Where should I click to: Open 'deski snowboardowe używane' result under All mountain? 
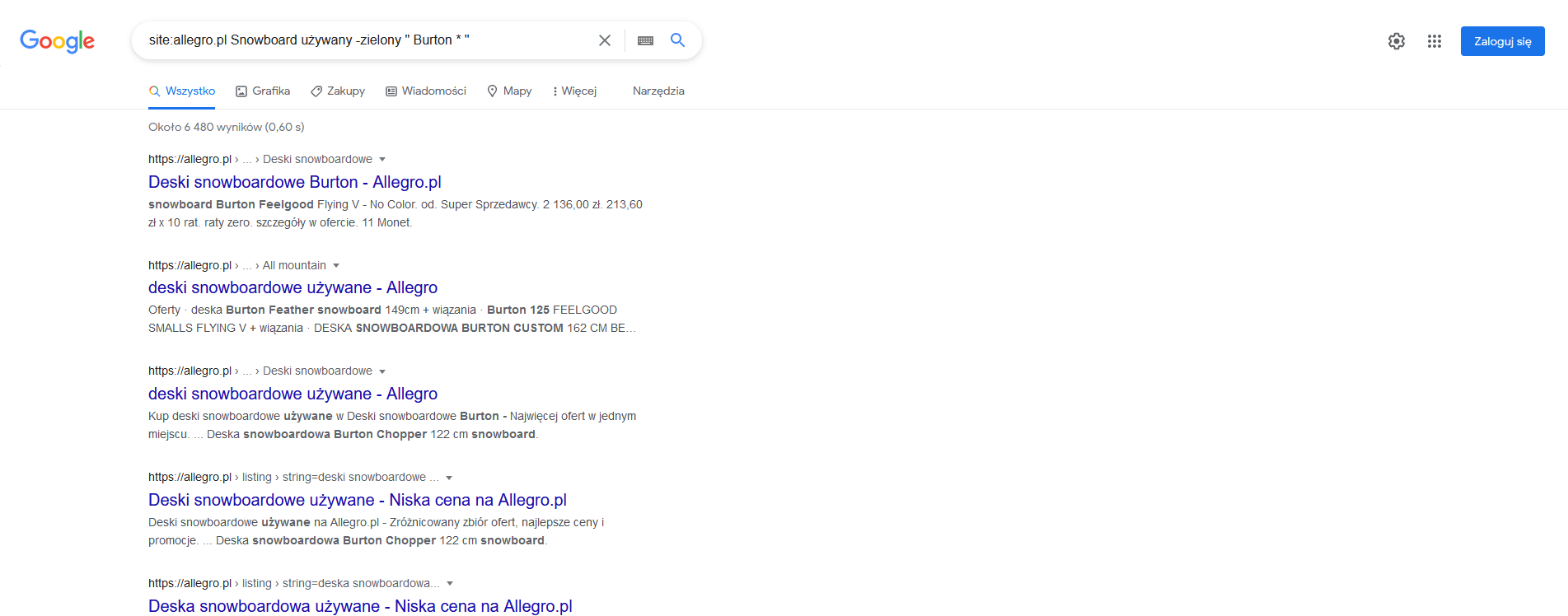coord(293,287)
